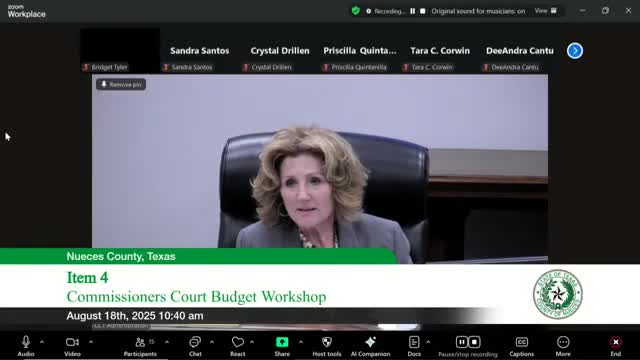This screenshot has width=640, height=360.
Task: Click Priscilla Quintanilla muted mic icon
Action: tap(326, 67)
